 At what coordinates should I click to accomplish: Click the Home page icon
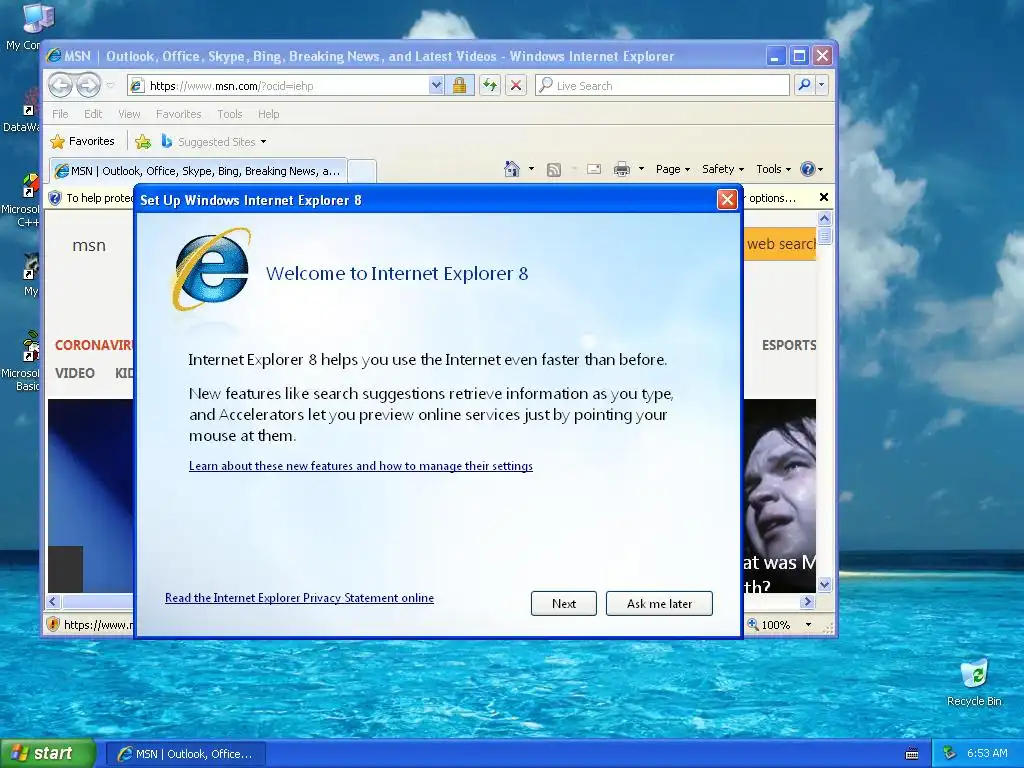pos(512,169)
